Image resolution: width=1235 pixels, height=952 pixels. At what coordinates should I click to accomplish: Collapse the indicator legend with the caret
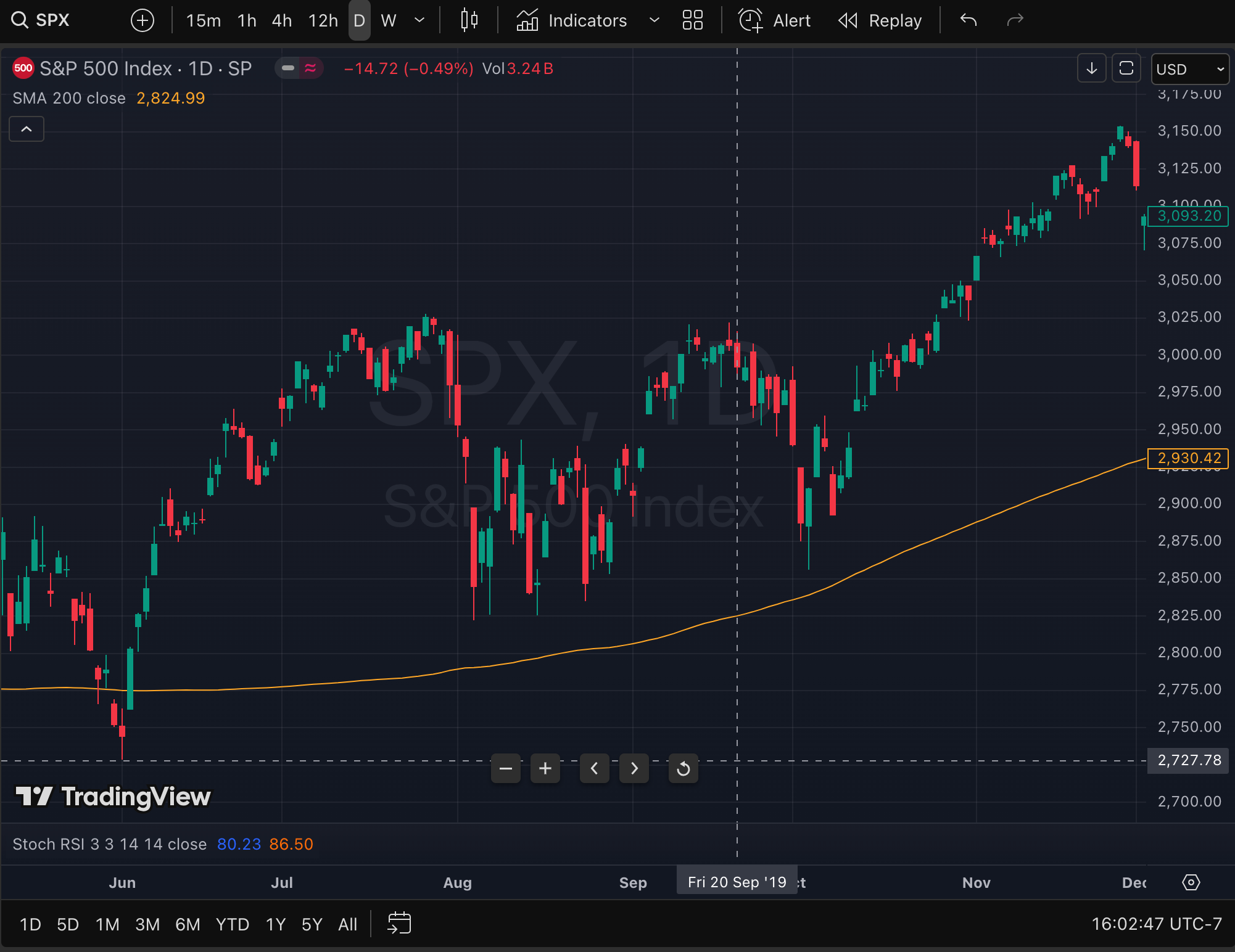pos(27,129)
